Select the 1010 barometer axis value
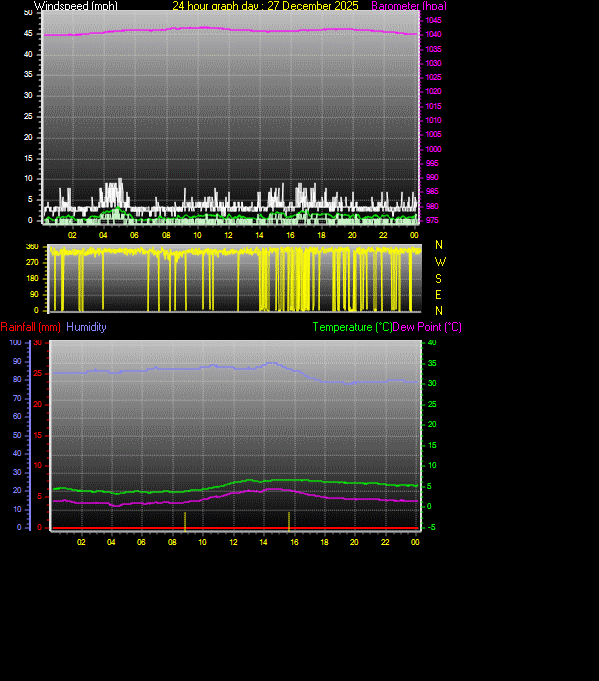The image size is (599, 681). [433, 120]
